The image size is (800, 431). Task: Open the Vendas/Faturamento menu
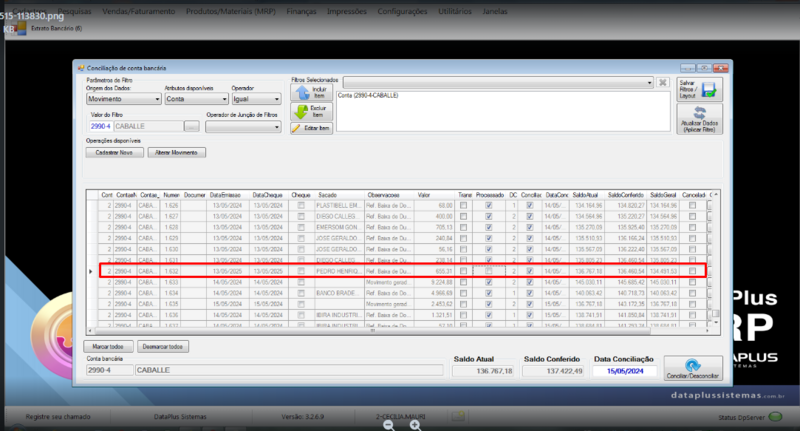139,11
